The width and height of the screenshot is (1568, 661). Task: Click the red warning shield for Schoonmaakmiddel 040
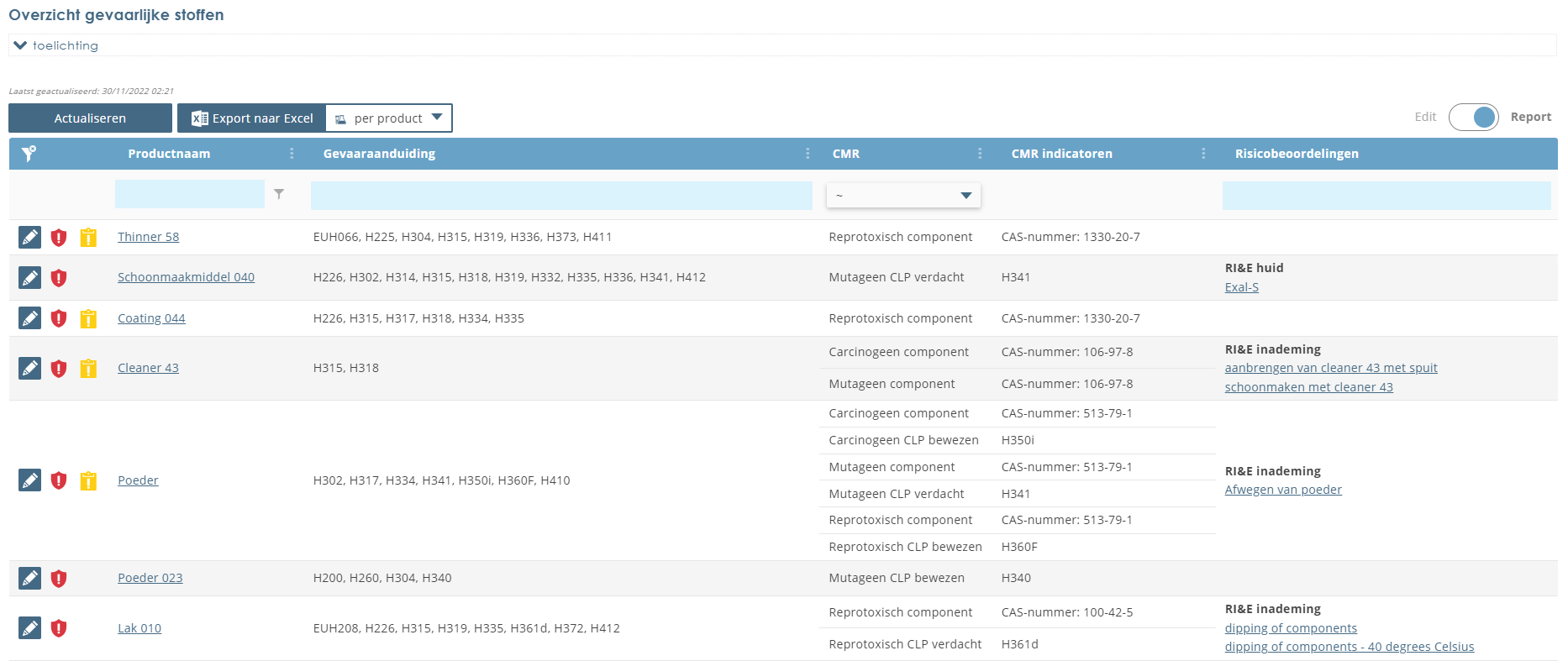coord(59,278)
